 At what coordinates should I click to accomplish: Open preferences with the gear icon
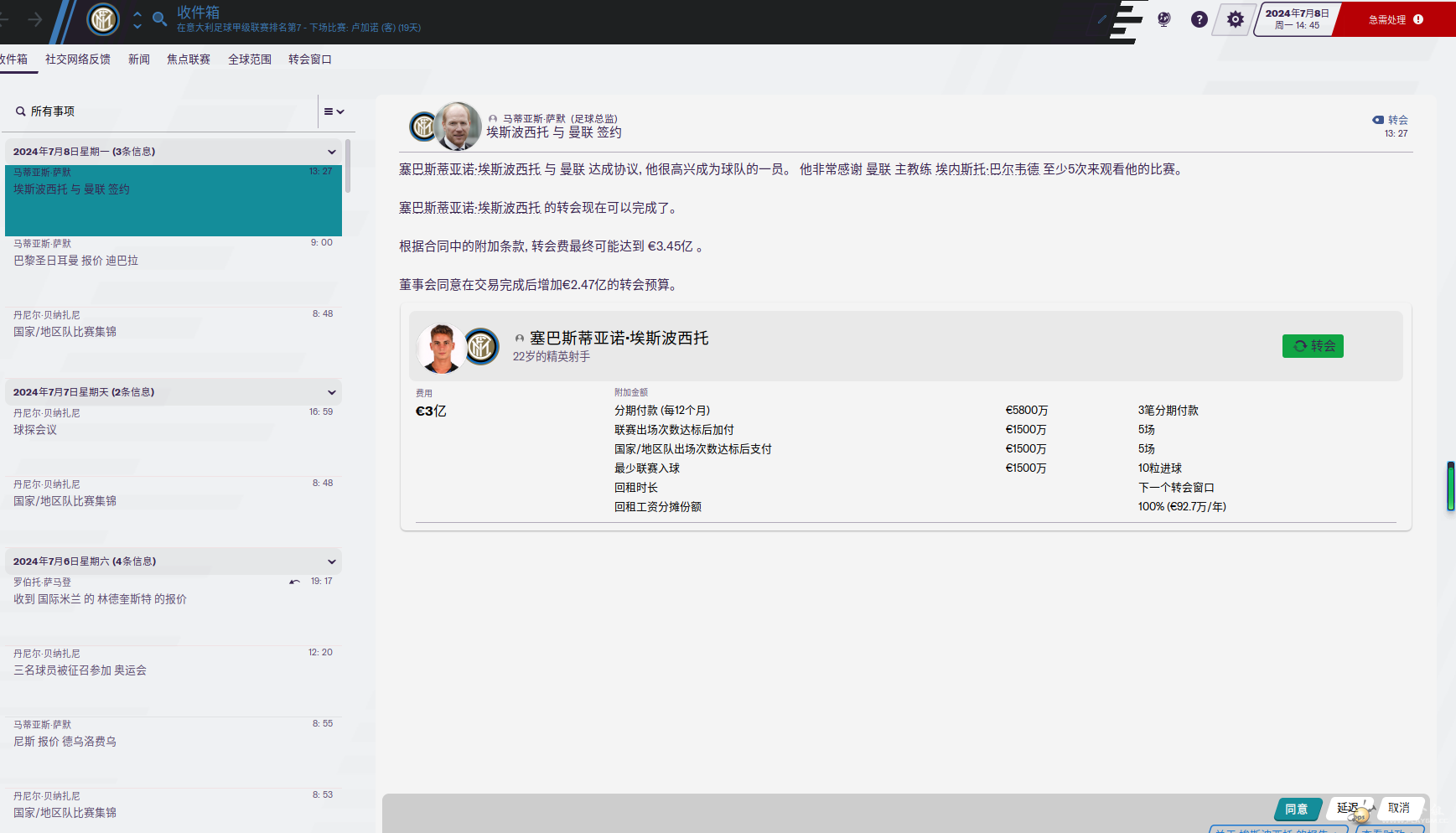click(1235, 19)
